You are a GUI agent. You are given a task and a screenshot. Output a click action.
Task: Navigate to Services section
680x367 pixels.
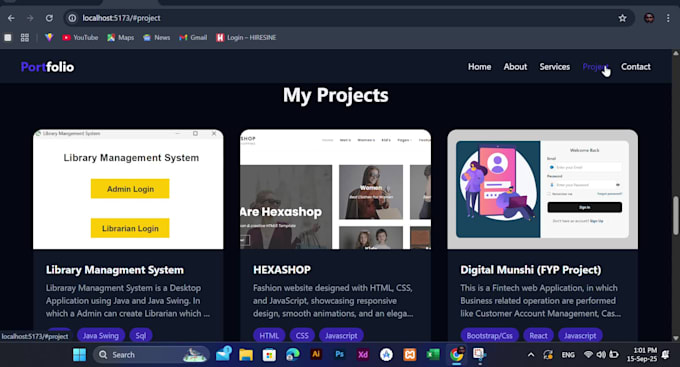point(555,67)
